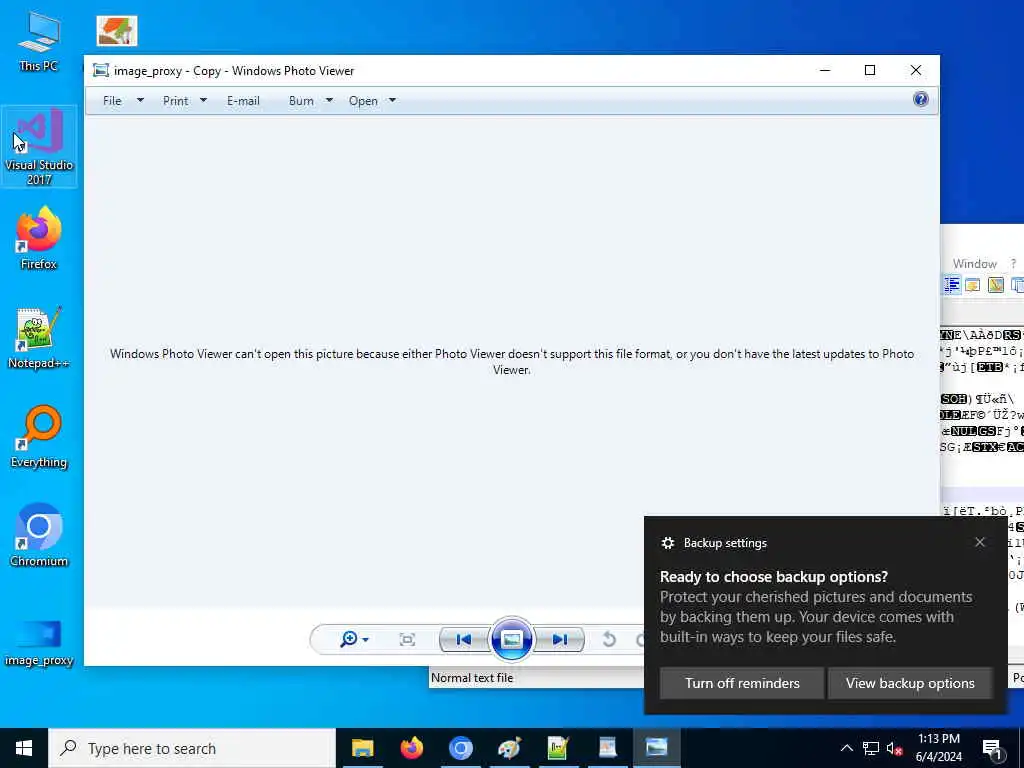Go to the previous picture

point(464,639)
